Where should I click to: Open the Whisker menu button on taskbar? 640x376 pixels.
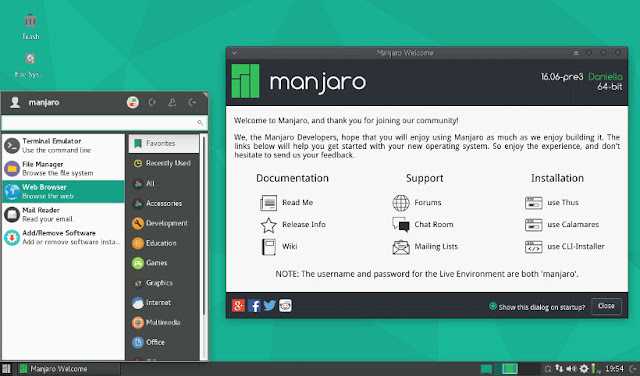[x=6, y=369]
